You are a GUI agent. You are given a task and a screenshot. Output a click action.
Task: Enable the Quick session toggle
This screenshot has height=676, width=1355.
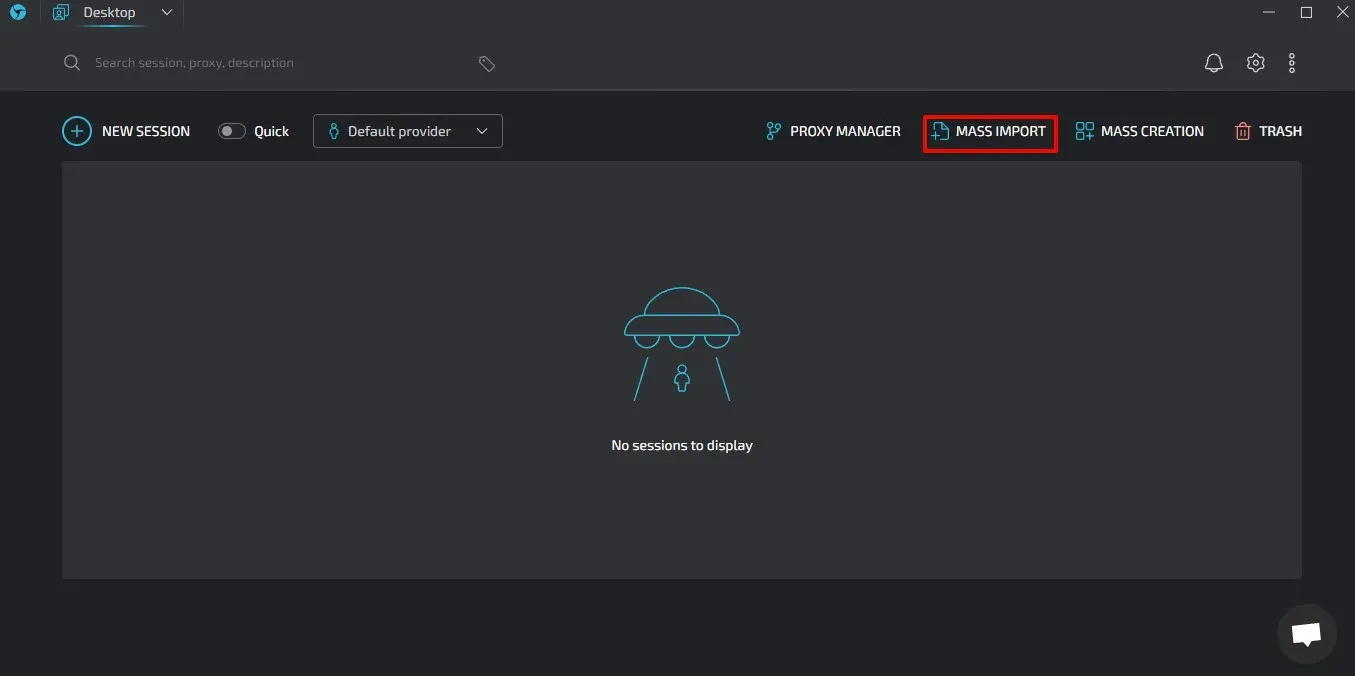point(231,131)
